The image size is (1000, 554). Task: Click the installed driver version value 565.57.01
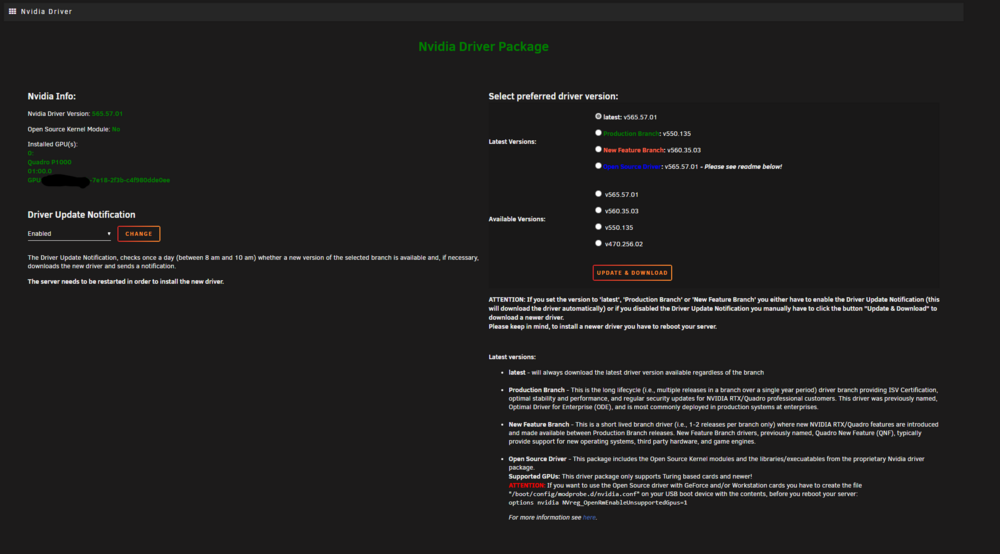[x=107, y=114]
